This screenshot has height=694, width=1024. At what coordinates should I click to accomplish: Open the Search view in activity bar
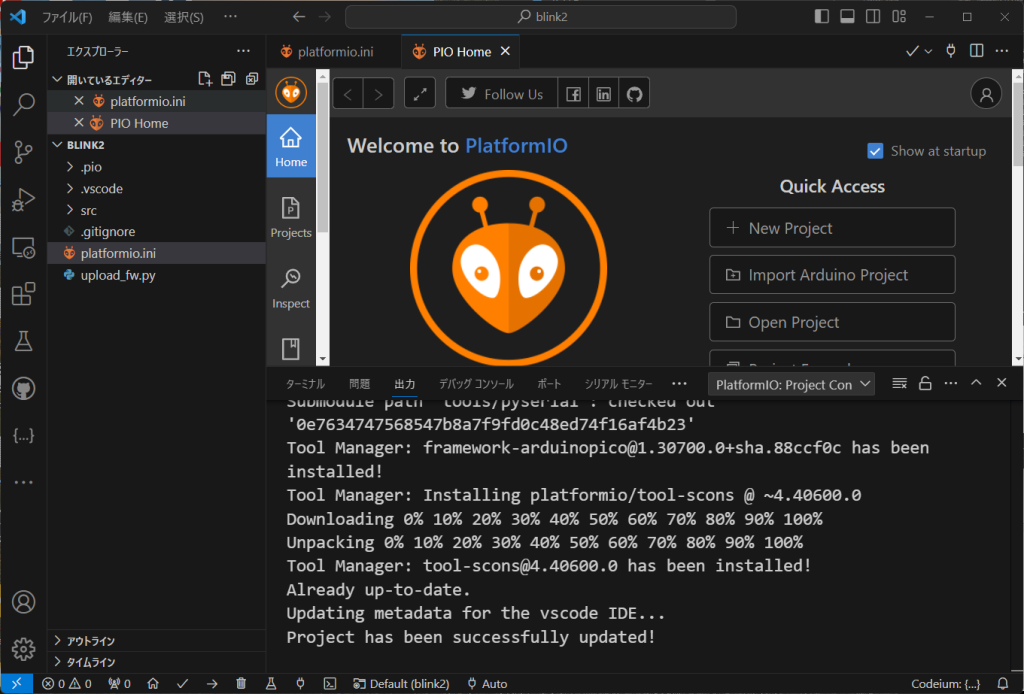[24, 104]
